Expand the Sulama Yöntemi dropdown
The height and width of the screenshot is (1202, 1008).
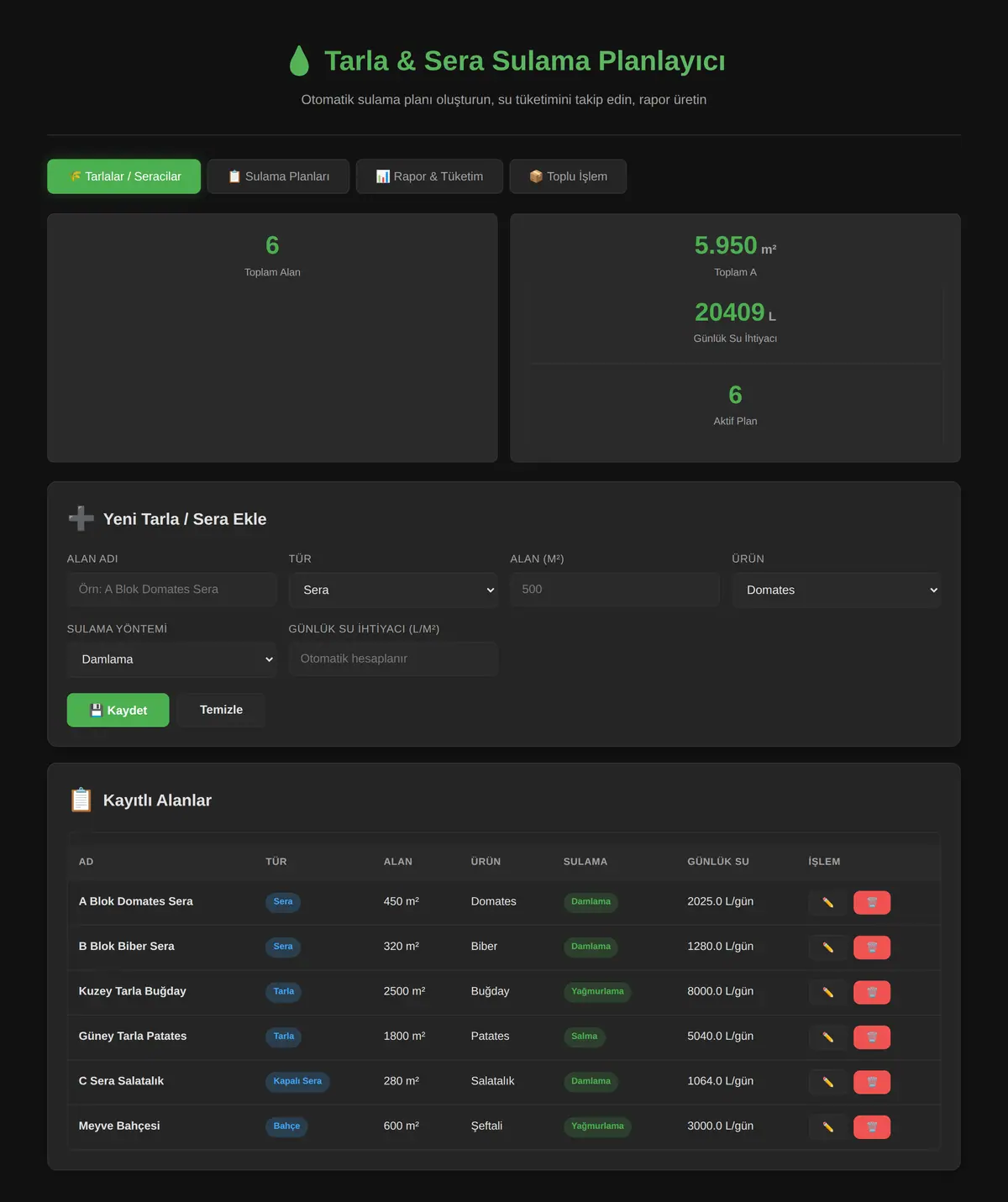(x=172, y=659)
